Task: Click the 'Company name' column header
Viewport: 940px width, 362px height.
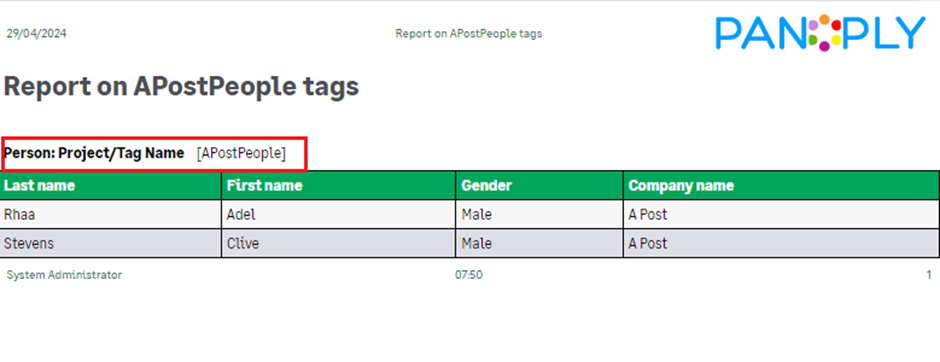Action: point(782,185)
